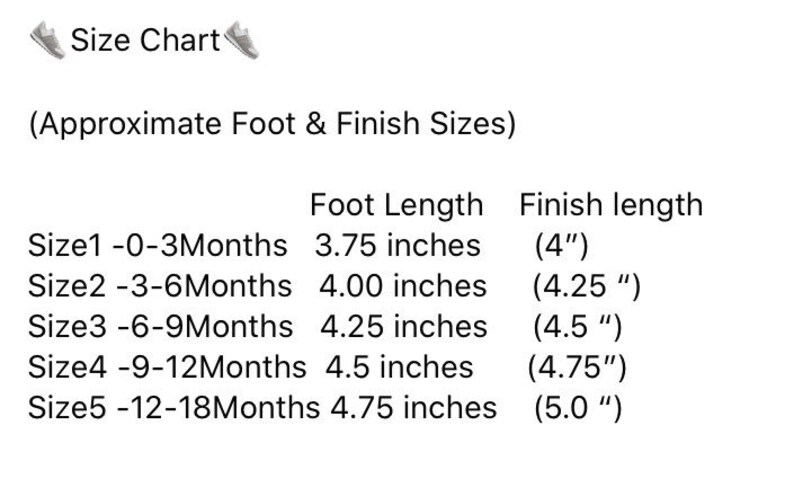Click the (4") finish length value

[x=562, y=247]
